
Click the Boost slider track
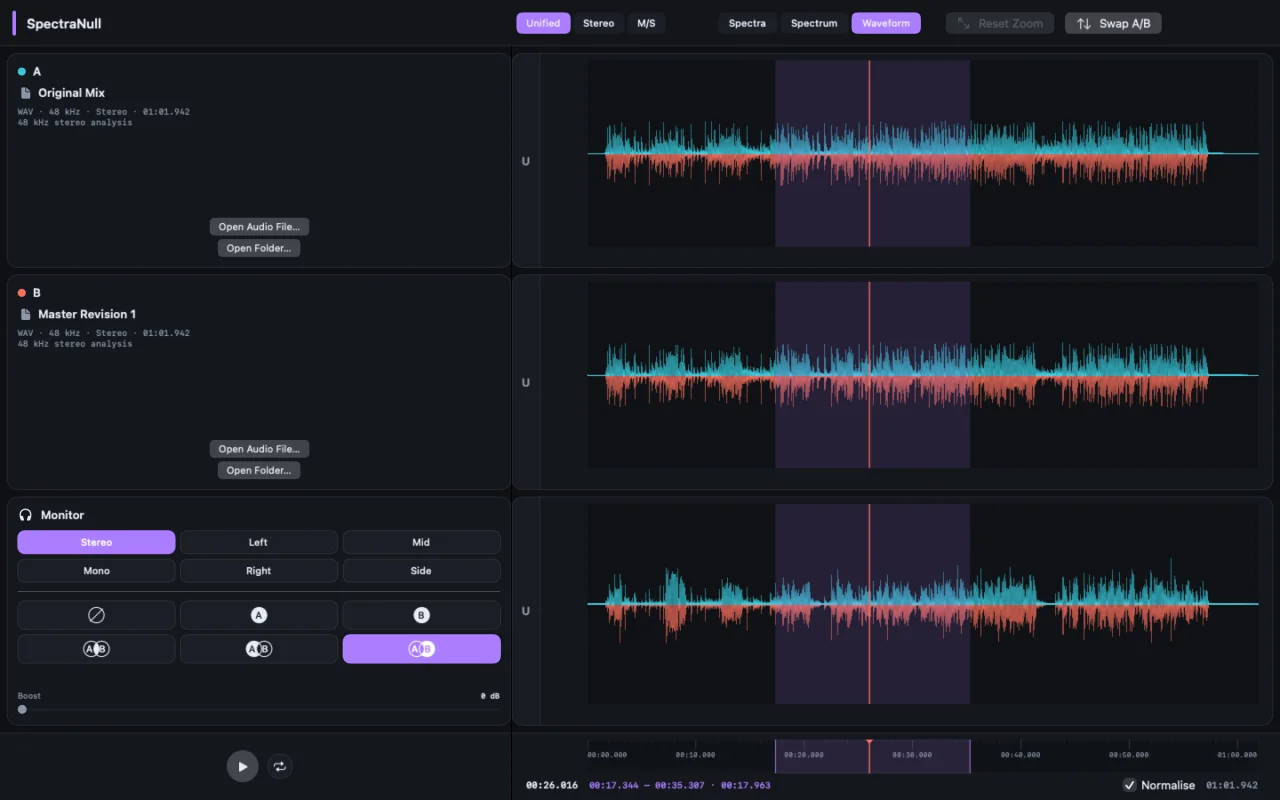pos(259,709)
